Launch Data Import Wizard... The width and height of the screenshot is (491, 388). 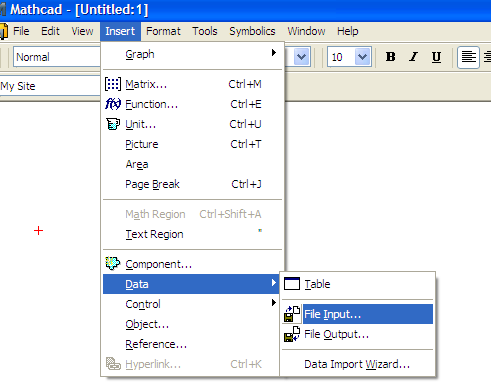[357, 364]
